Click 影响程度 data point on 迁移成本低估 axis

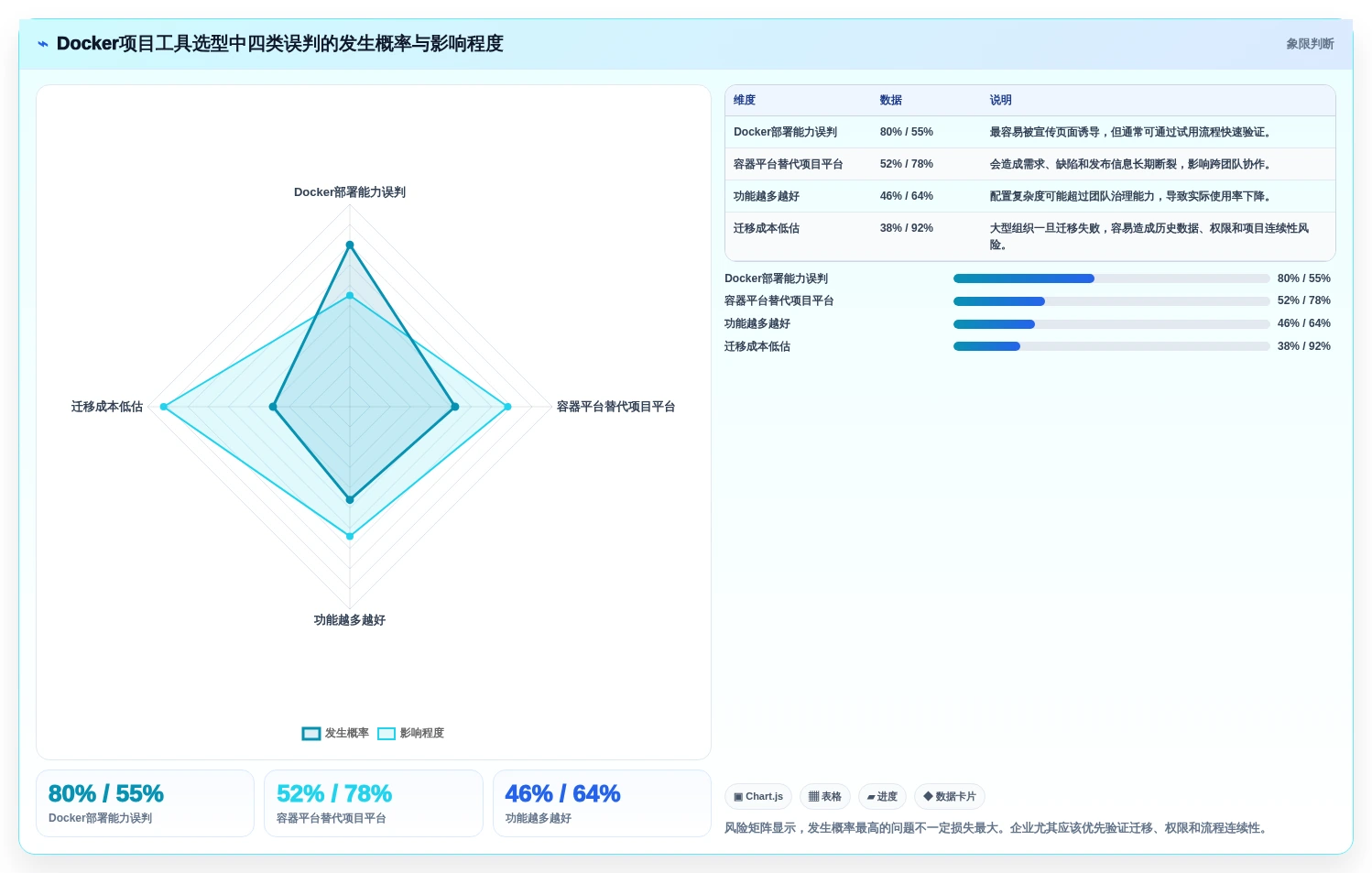coord(164,407)
